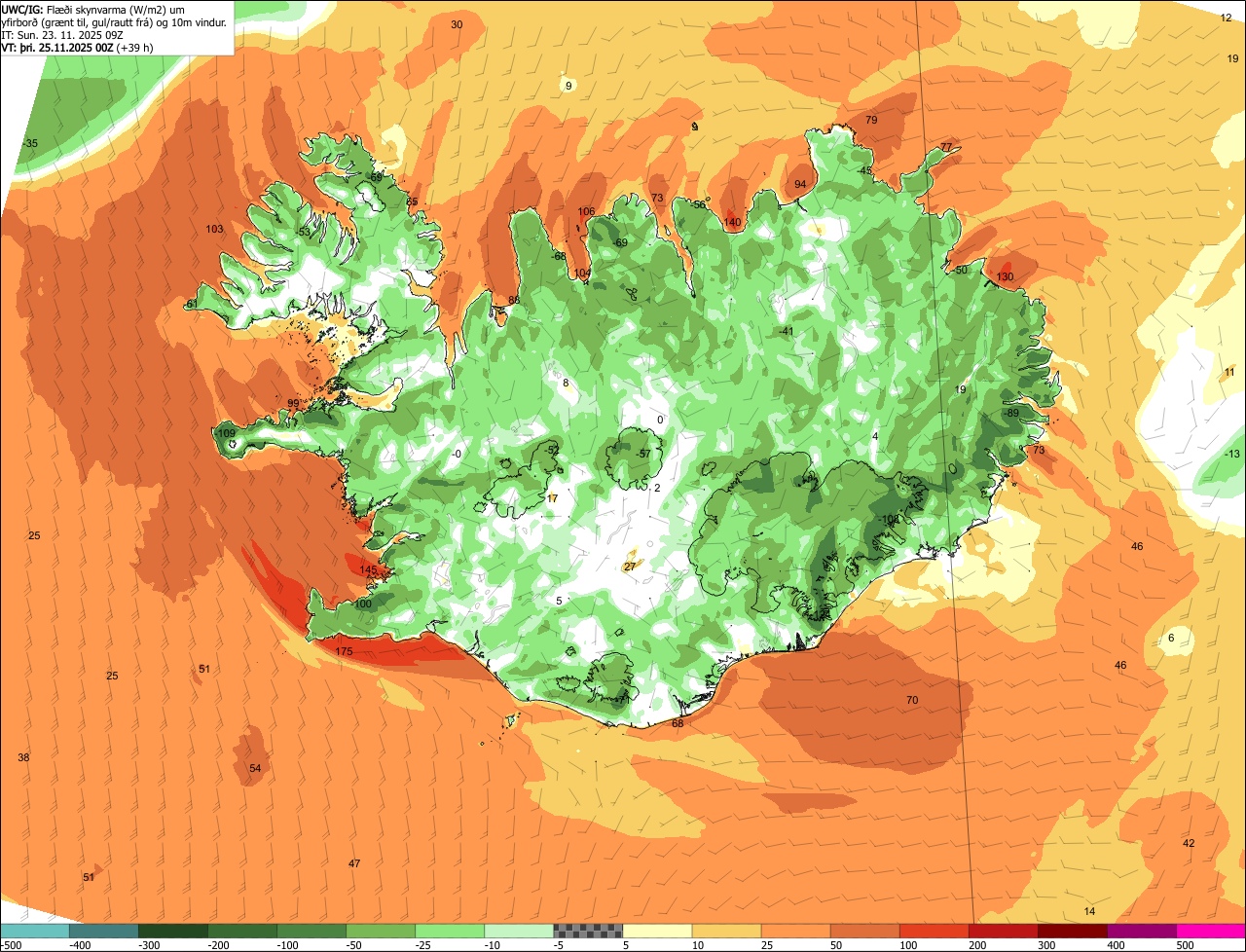Image resolution: width=1246 pixels, height=952 pixels.
Task: Click the map value '103' west of the Westfjords
Action: pos(215,230)
